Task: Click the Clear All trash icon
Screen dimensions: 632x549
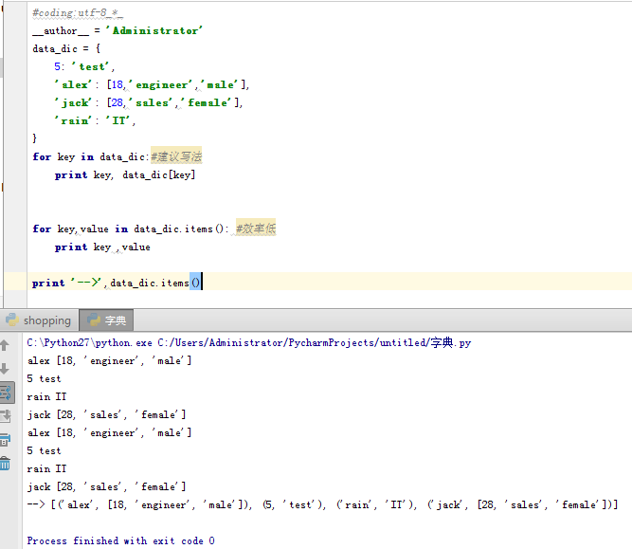Action: coord(5,463)
